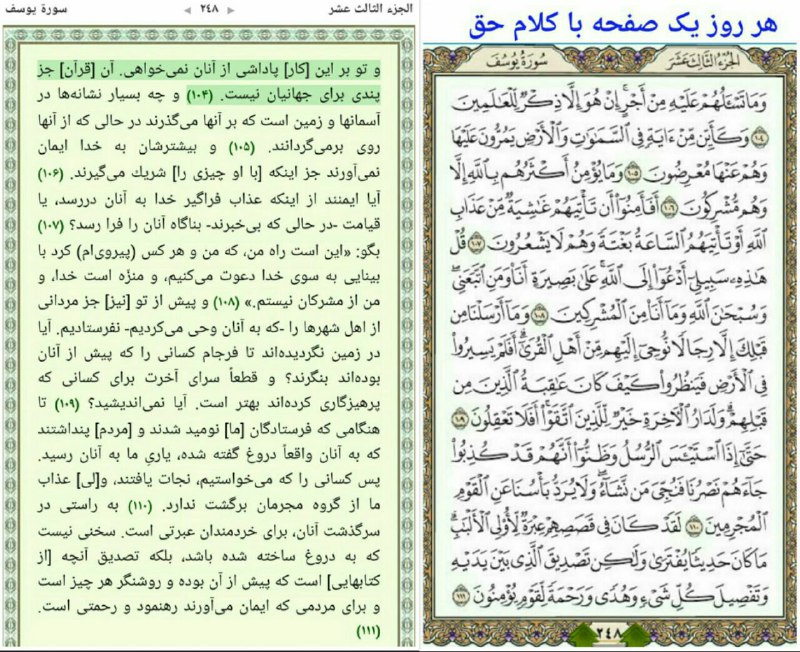Go to previous page with left arrow beside ٢٤٨
This screenshot has height=652, width=800.
(x=188, y=10)
